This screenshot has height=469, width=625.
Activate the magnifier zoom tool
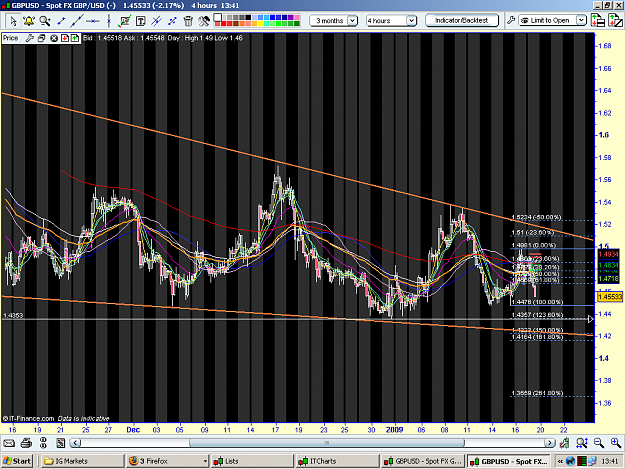(x=45, y=21)
